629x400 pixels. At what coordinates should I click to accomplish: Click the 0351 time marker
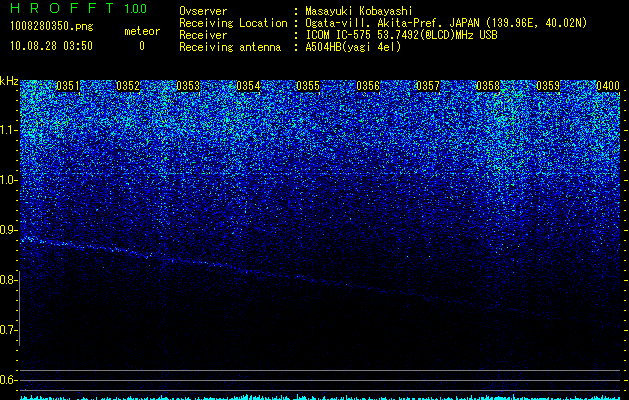68,86
